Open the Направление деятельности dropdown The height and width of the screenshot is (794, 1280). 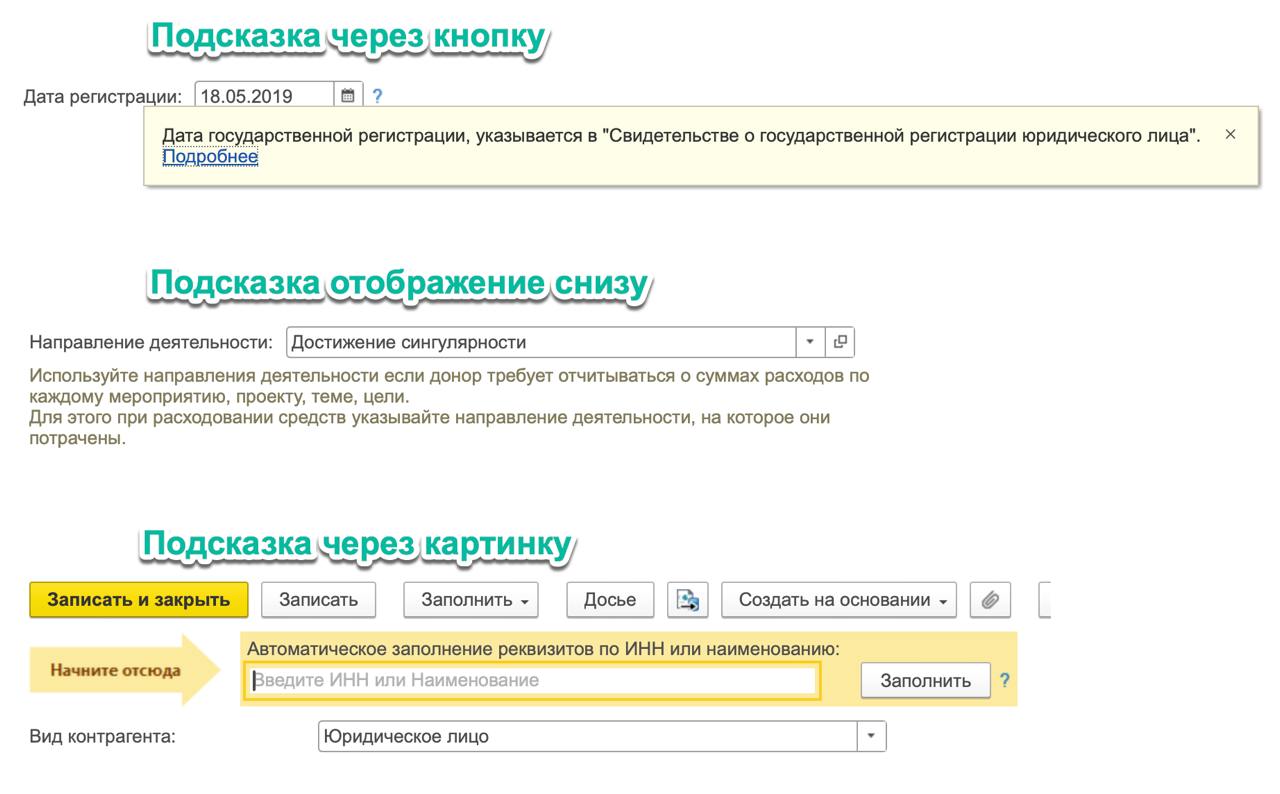[810, 341]
